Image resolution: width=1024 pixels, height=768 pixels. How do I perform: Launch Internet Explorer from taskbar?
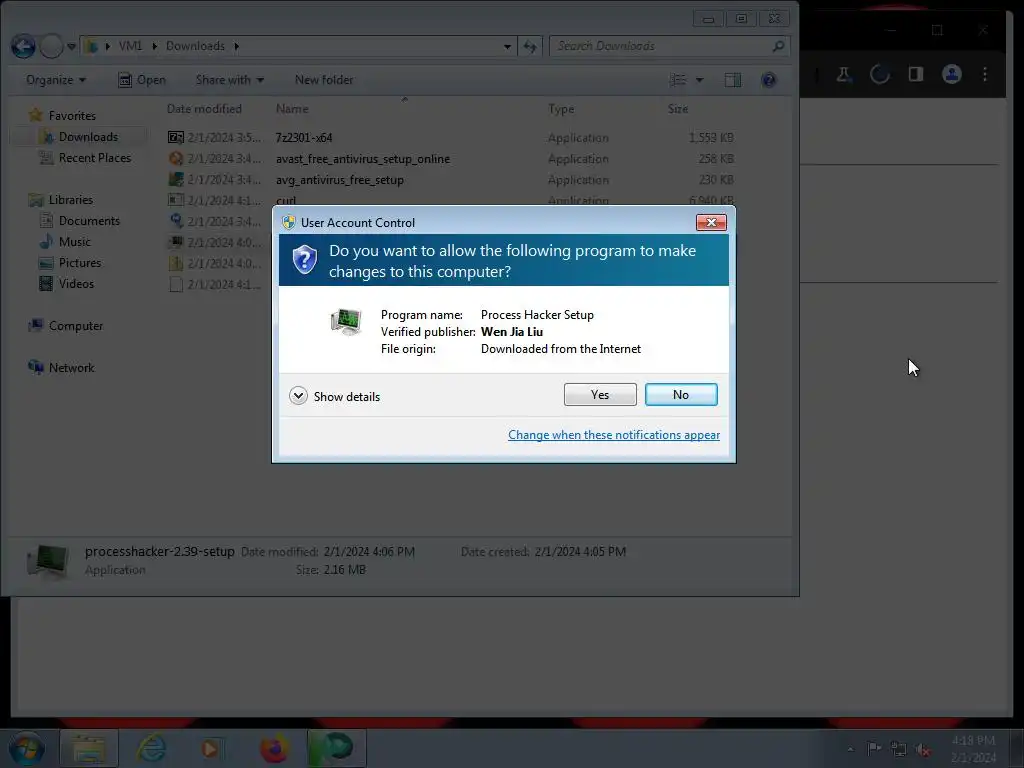[151, 748]
